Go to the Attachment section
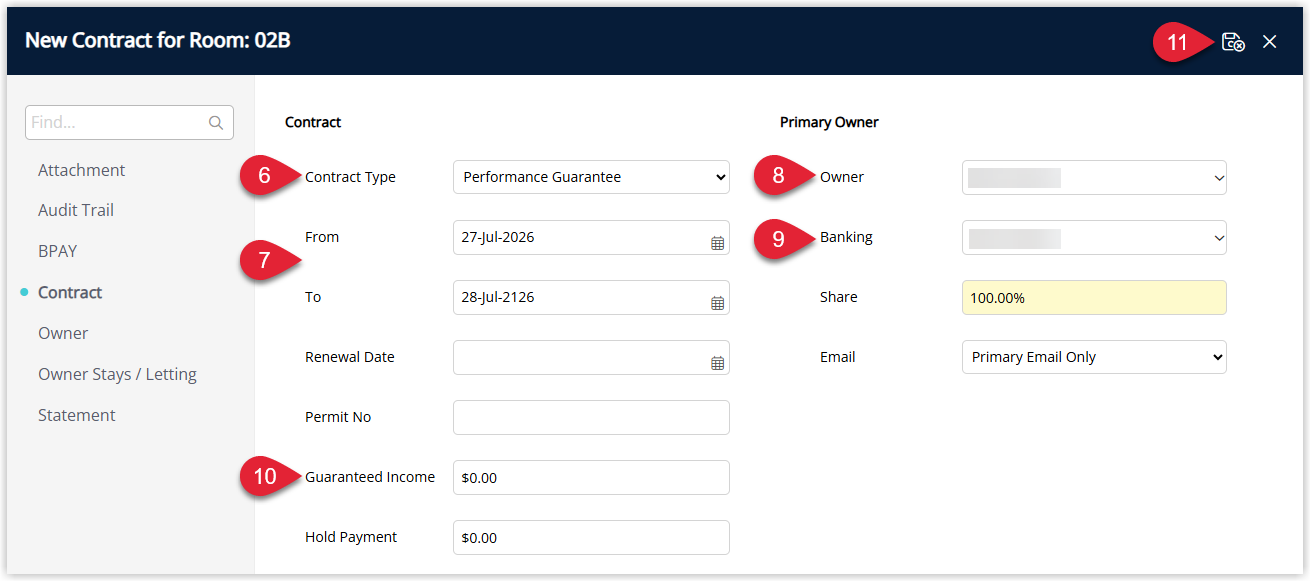 81,170
